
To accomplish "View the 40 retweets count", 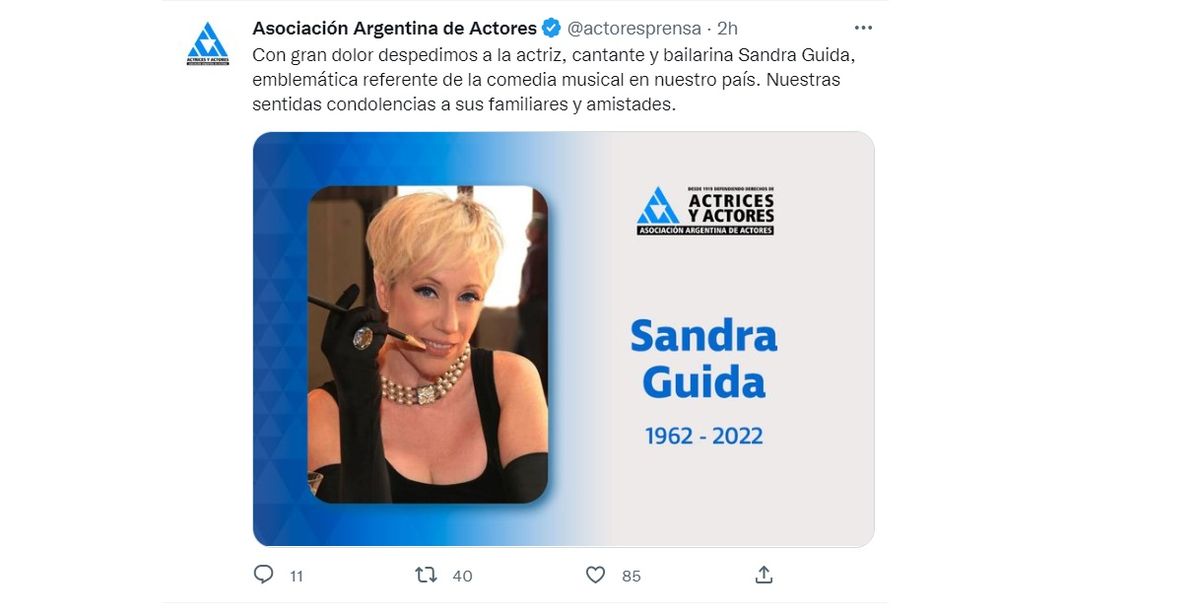I will click(462, 576).
